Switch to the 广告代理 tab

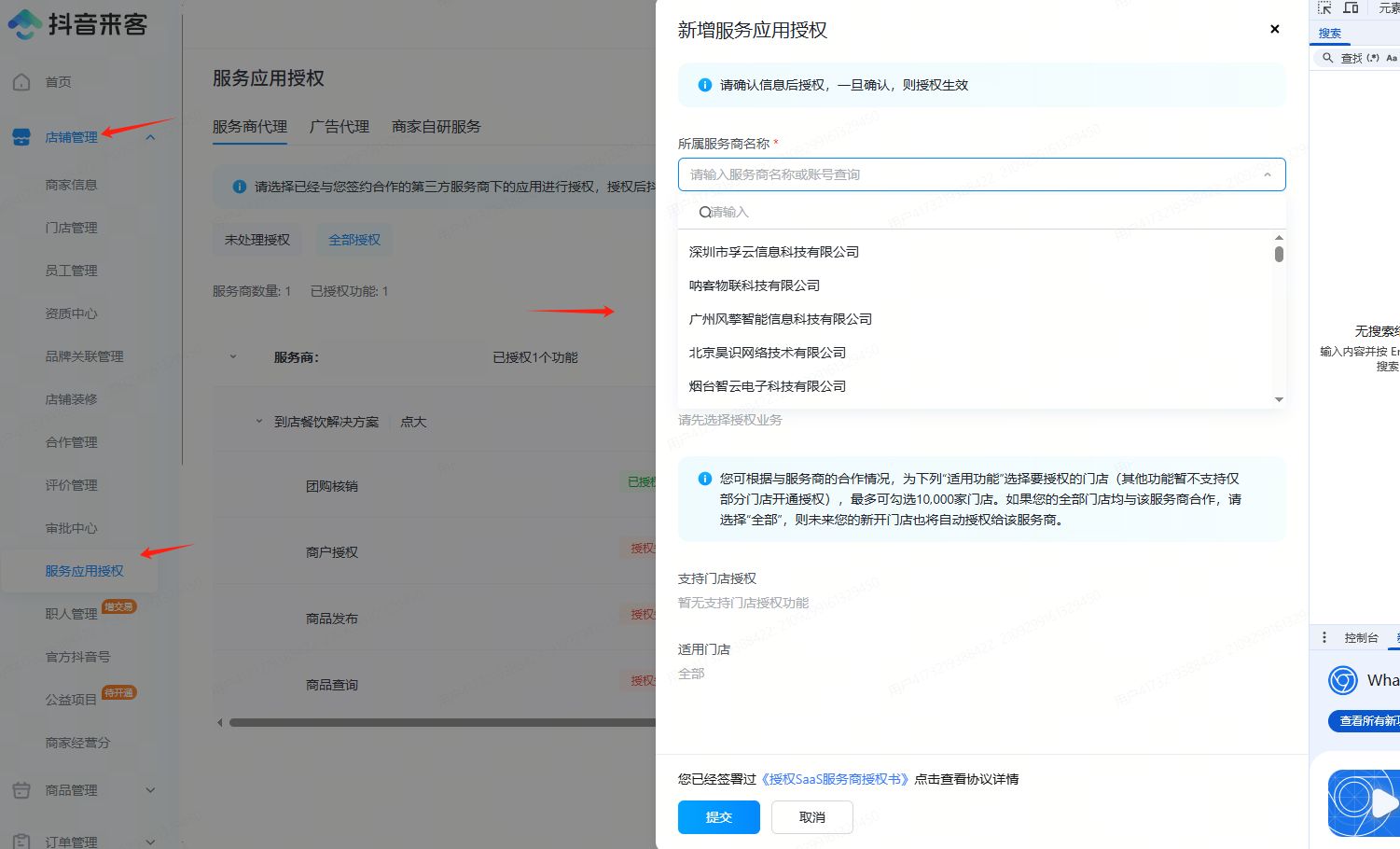pyautogui.click(x=340, y=127)
